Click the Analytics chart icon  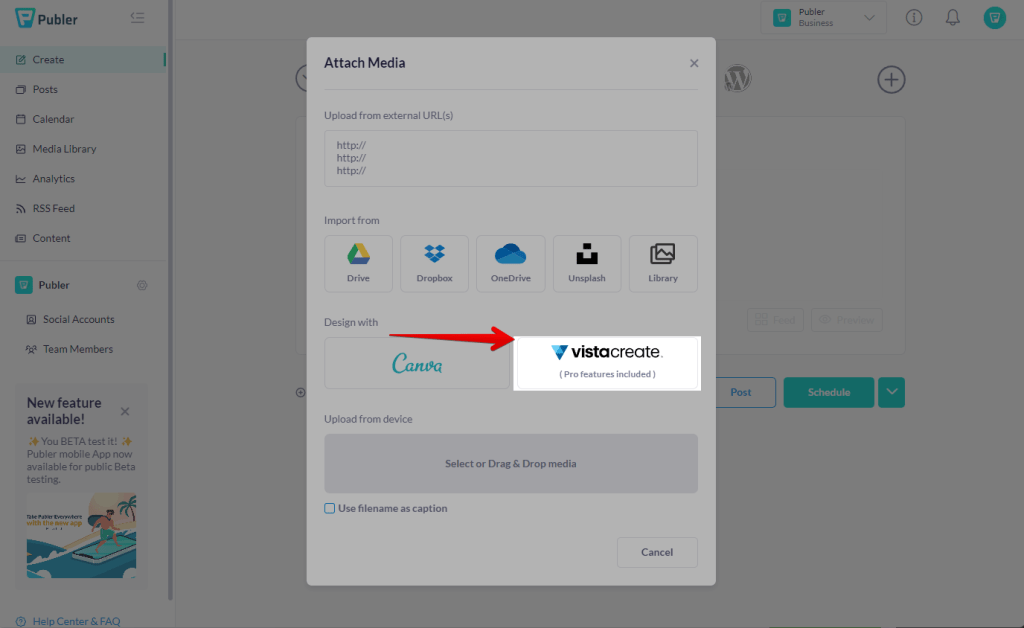[x=21, y=179]
